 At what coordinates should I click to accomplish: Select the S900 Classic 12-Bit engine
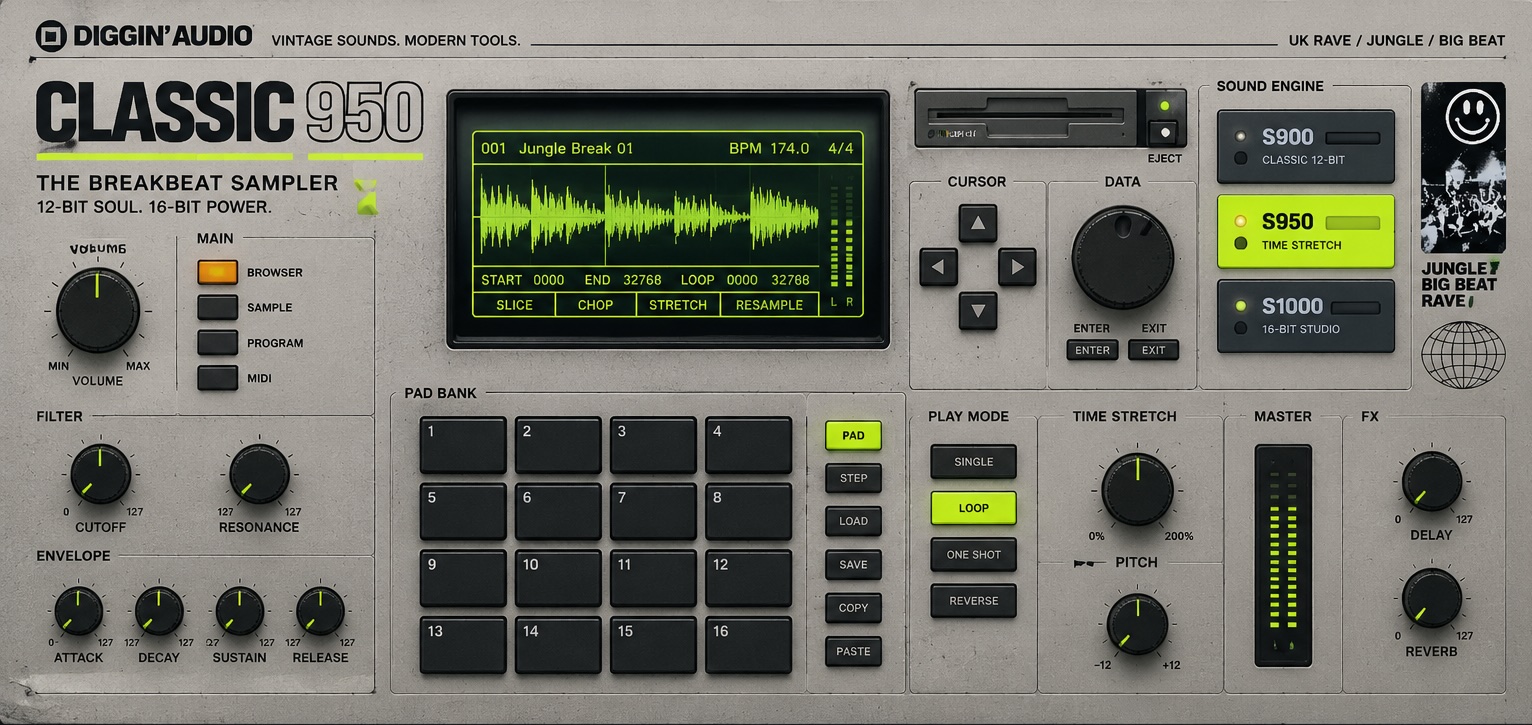coord(1305,146)
